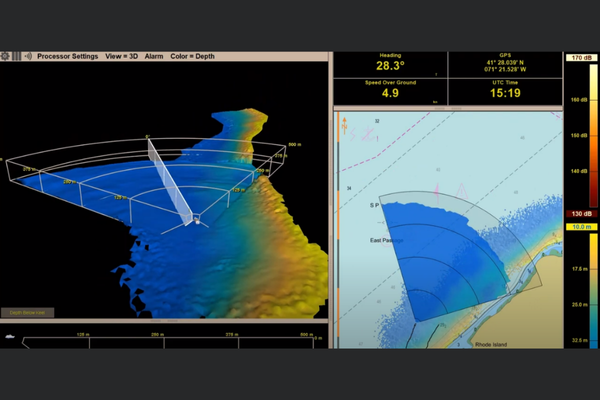Open the settings gear icon

click(x=5, y=56)
